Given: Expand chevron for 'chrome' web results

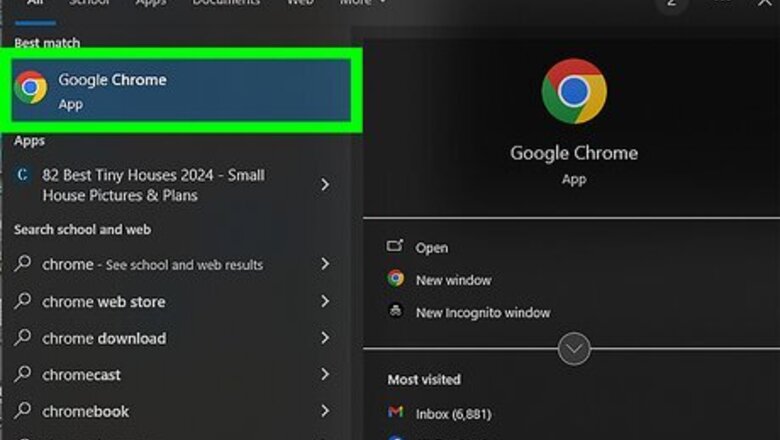Looking at the screenshot, I should (325, 264).
